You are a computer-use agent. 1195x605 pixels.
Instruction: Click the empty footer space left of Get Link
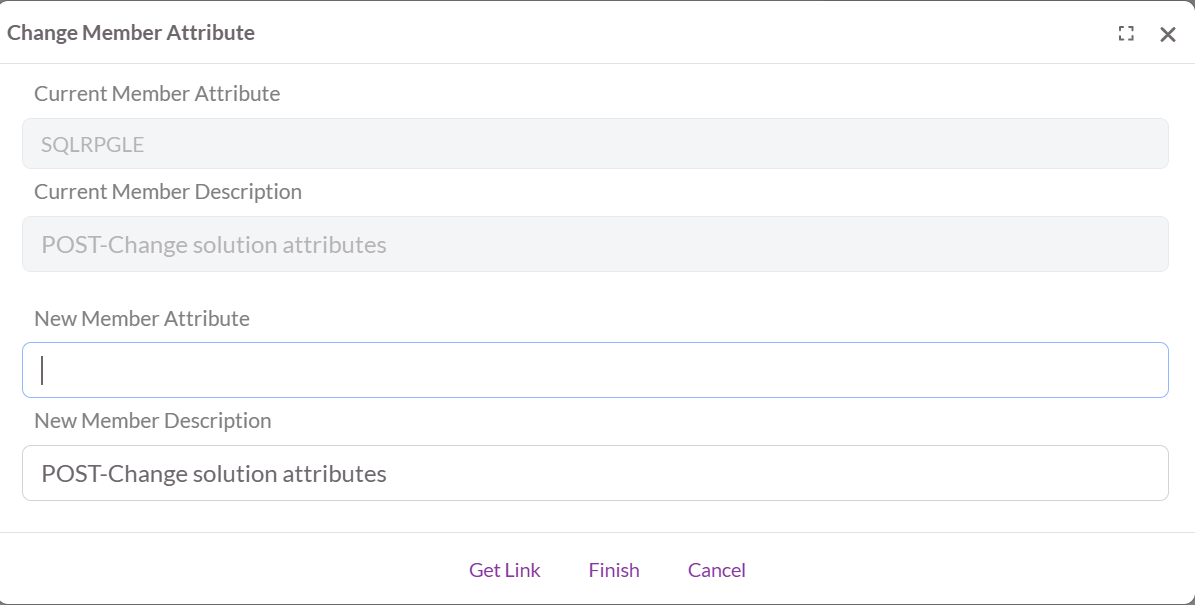click(x=230, y=570)
